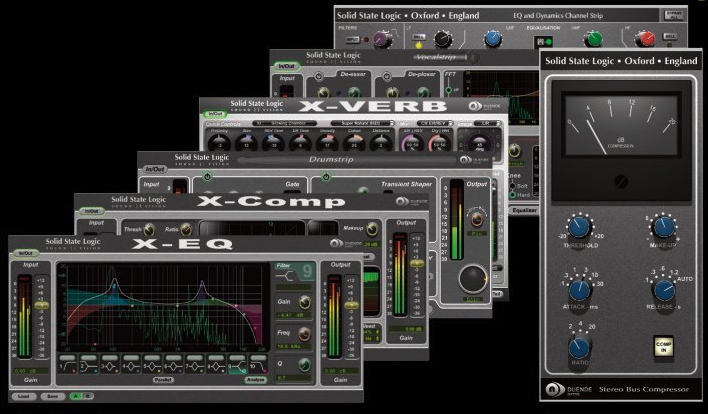708x414 pixels.
Task: Toggle the X-VERB In/Out bypass button
Action: 215,114
